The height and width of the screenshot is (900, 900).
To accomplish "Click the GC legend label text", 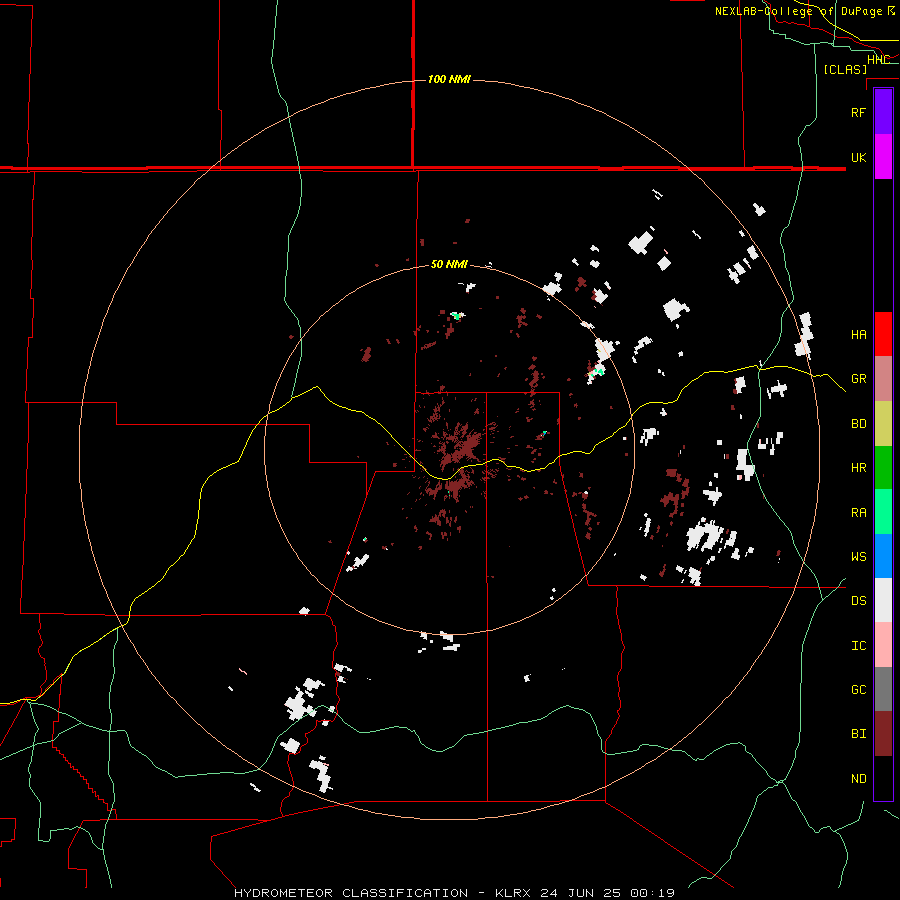I will pos(858,689).
